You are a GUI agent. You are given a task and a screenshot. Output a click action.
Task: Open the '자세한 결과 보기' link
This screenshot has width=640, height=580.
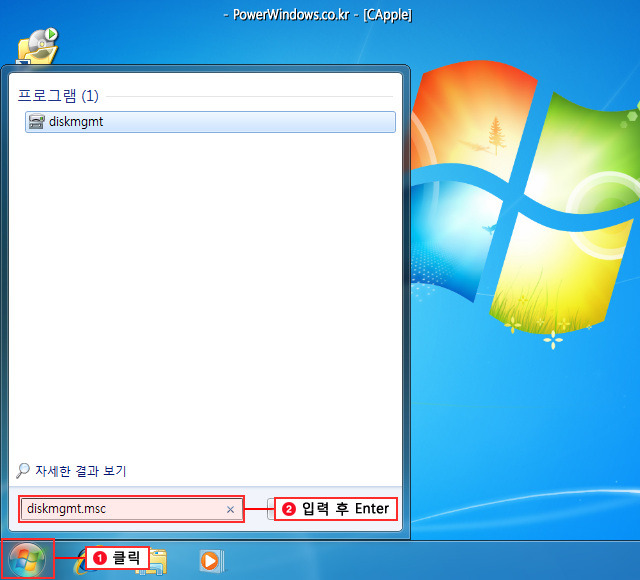point(81,471)
